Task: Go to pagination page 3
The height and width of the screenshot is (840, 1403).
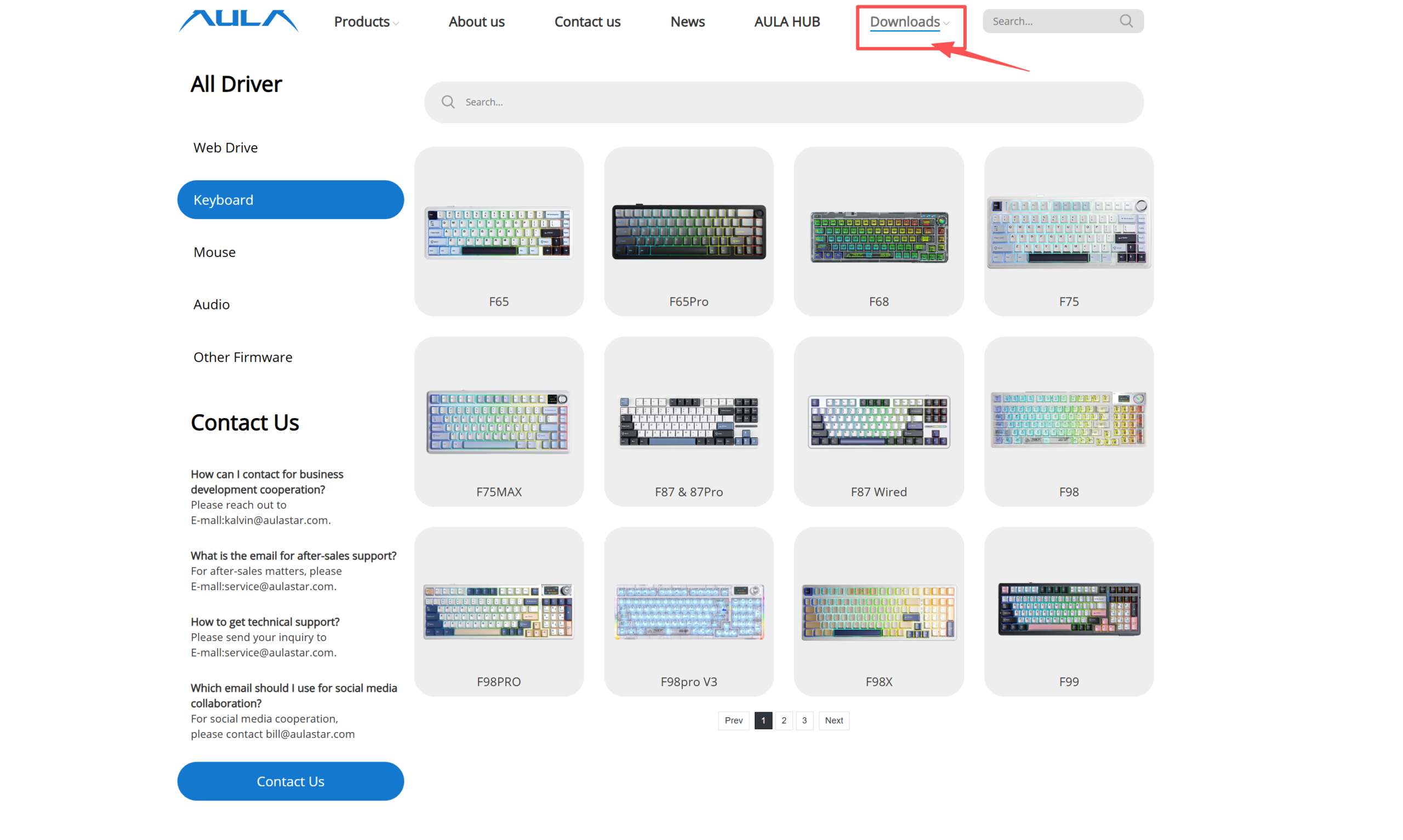Action: pos(803,720)
